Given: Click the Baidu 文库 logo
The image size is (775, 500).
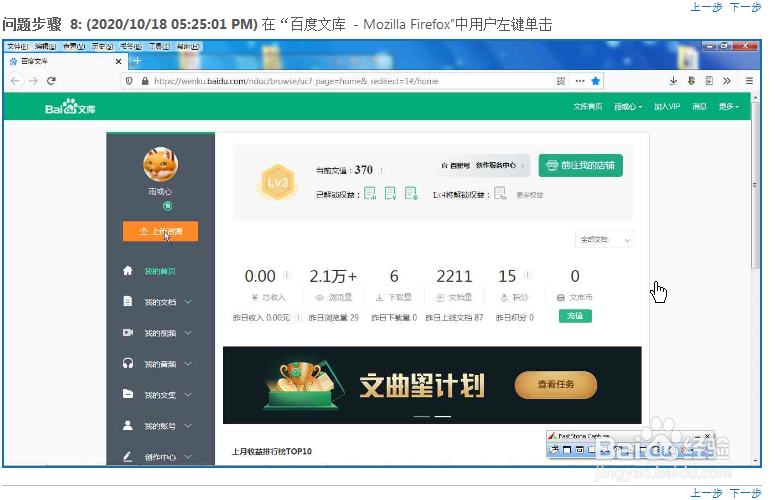Looking at the screenshot, I should point(70,107).
